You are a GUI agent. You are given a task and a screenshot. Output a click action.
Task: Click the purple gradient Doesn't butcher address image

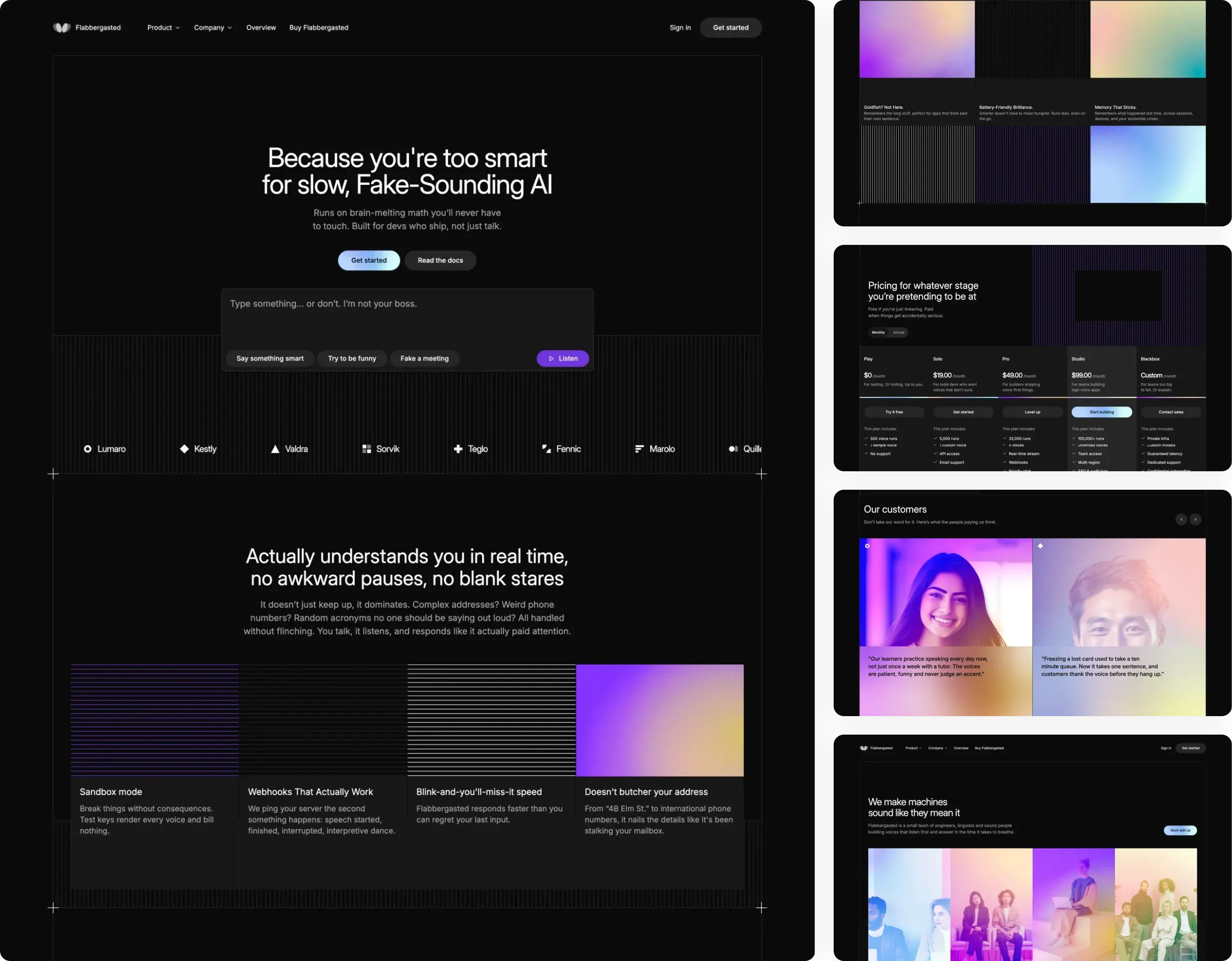coord(660,720)
